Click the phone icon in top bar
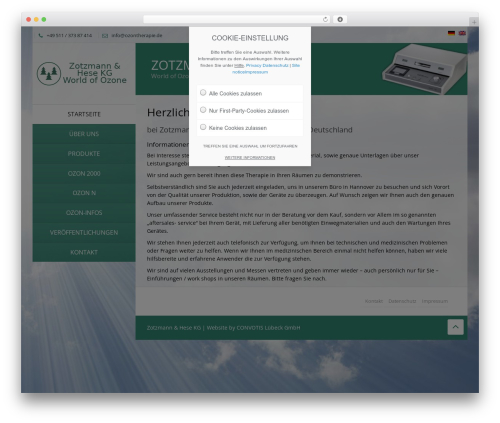500x423 pixels. pos(41,35)
